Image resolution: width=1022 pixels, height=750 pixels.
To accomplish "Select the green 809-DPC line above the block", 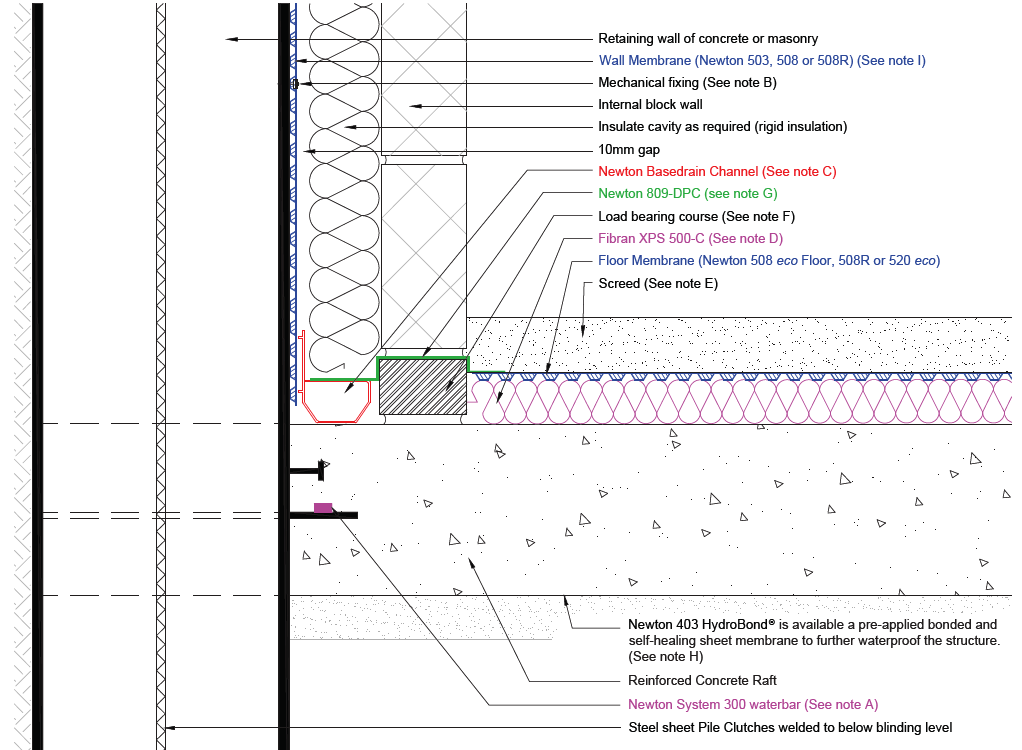I will click(x=422, y=355).
